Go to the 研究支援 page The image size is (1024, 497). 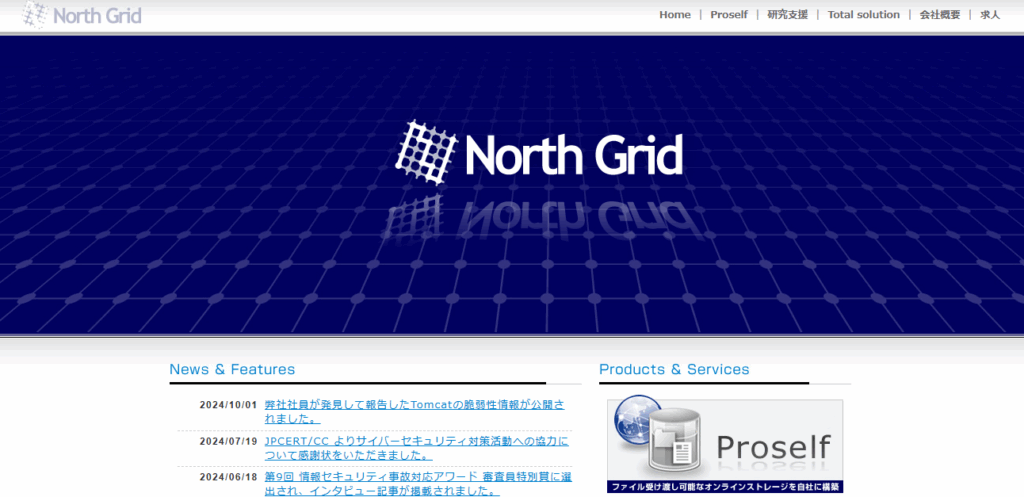tap(787, 14)
